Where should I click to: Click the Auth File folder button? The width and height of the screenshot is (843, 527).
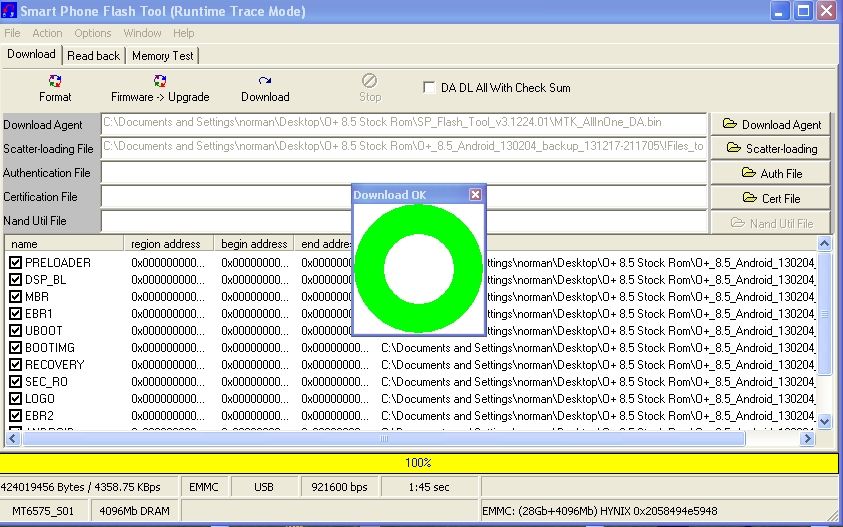[x=771, y=173]
